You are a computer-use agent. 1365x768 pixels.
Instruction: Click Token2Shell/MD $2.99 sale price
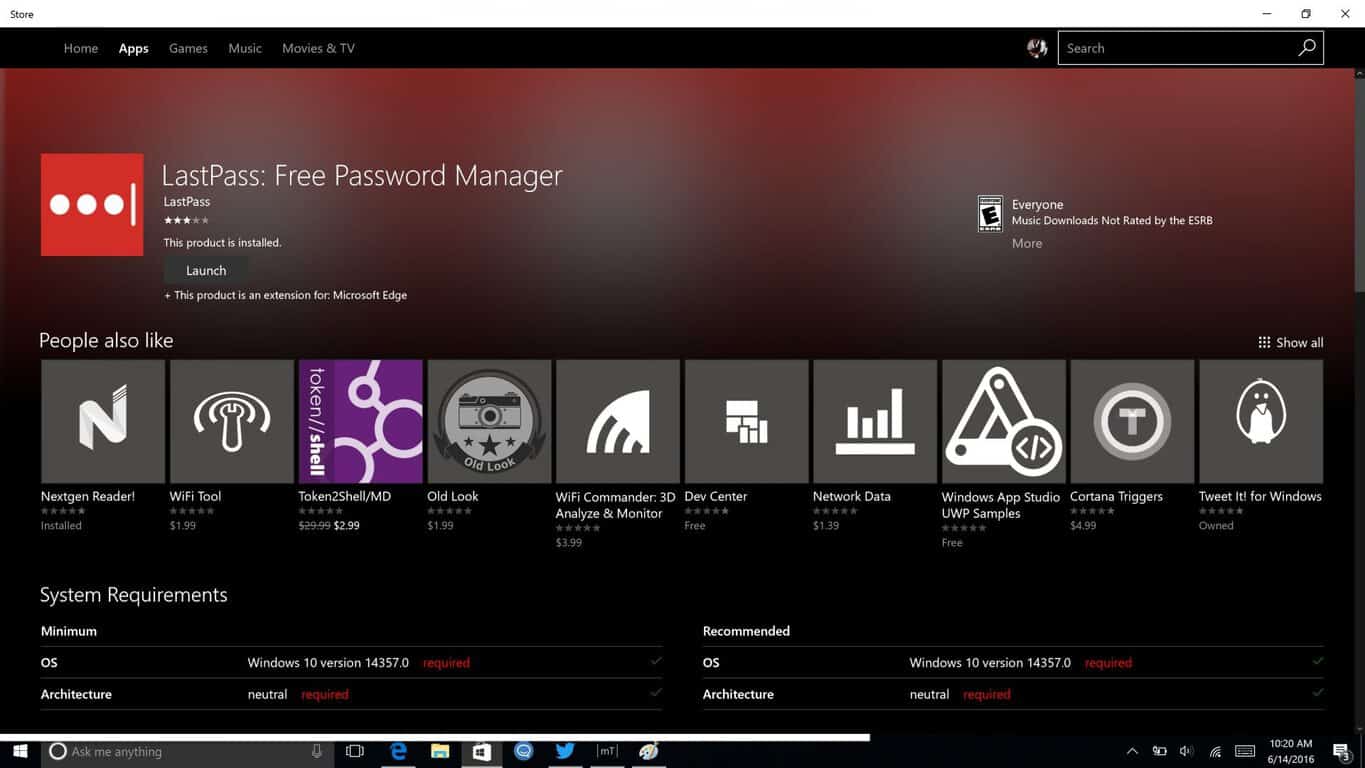[x=347, y=526]
